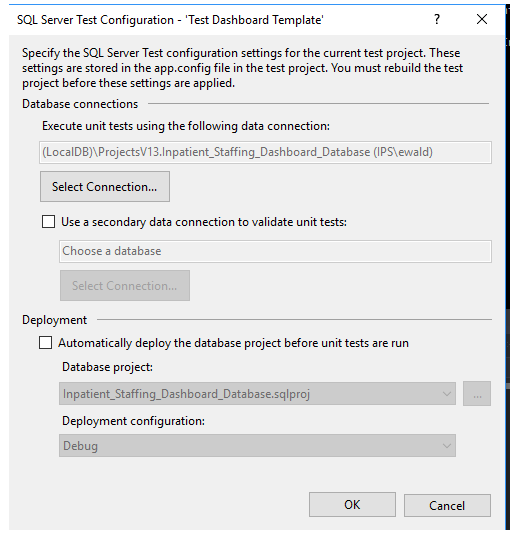
Task: Click the enabled Select Connection button
Action: [x=105, y=187]
